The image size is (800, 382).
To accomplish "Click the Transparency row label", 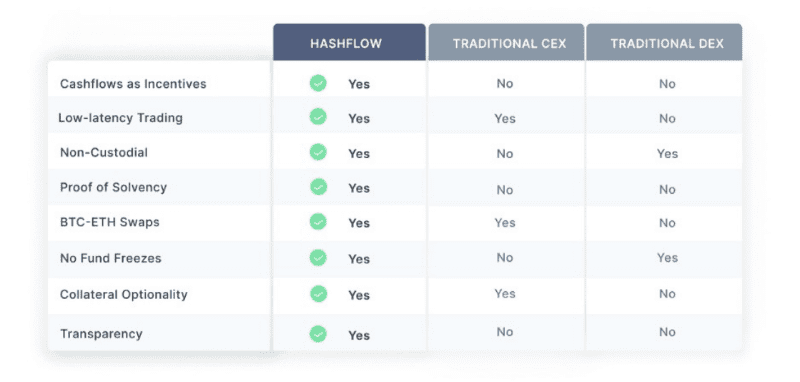I will point(101,334).
